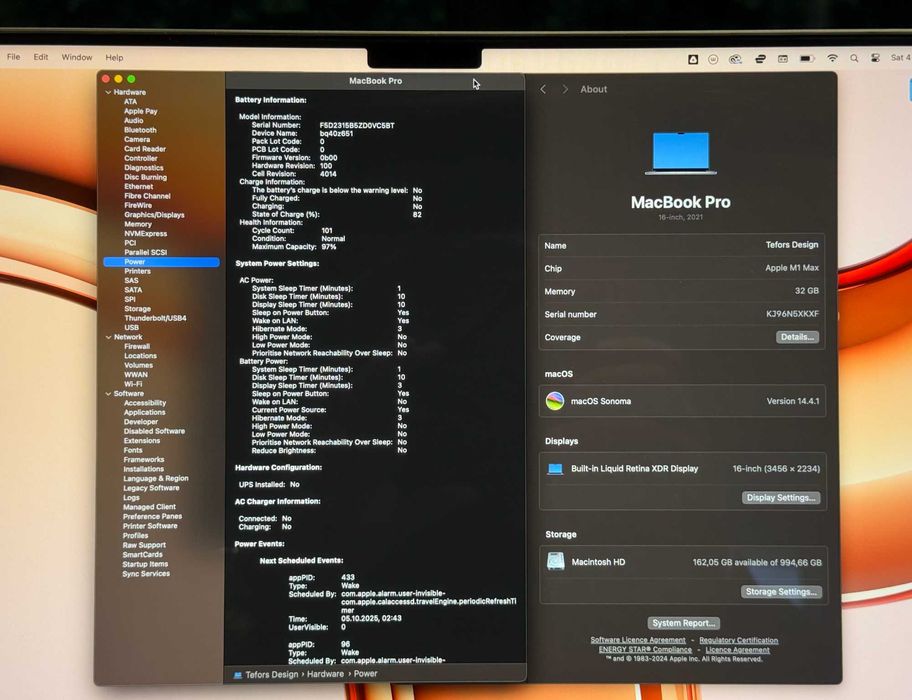Open Spotlight search magnifier icon
The width and height of the screenshot is (912, 700).
click(x=854, y=58)
